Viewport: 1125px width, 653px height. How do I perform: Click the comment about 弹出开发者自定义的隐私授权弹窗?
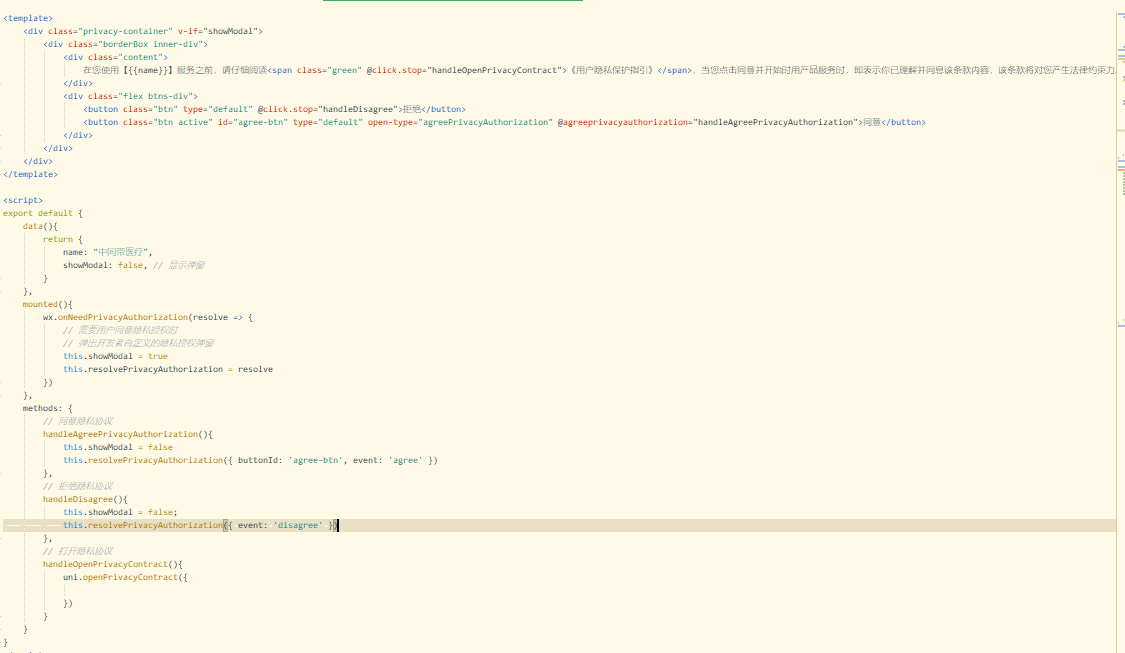(x=138, y=343)
